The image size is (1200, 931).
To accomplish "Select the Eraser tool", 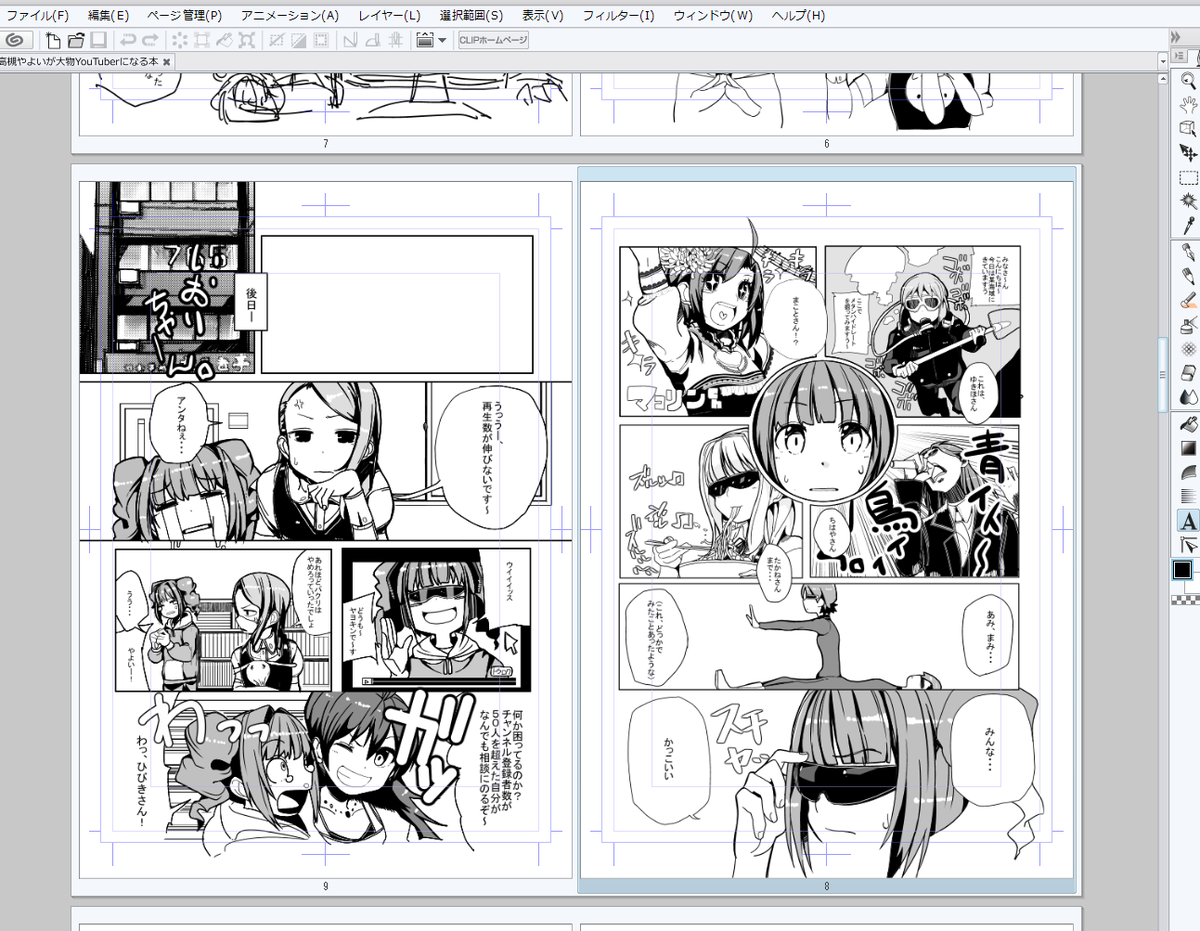I will [x=1188, y=373].
